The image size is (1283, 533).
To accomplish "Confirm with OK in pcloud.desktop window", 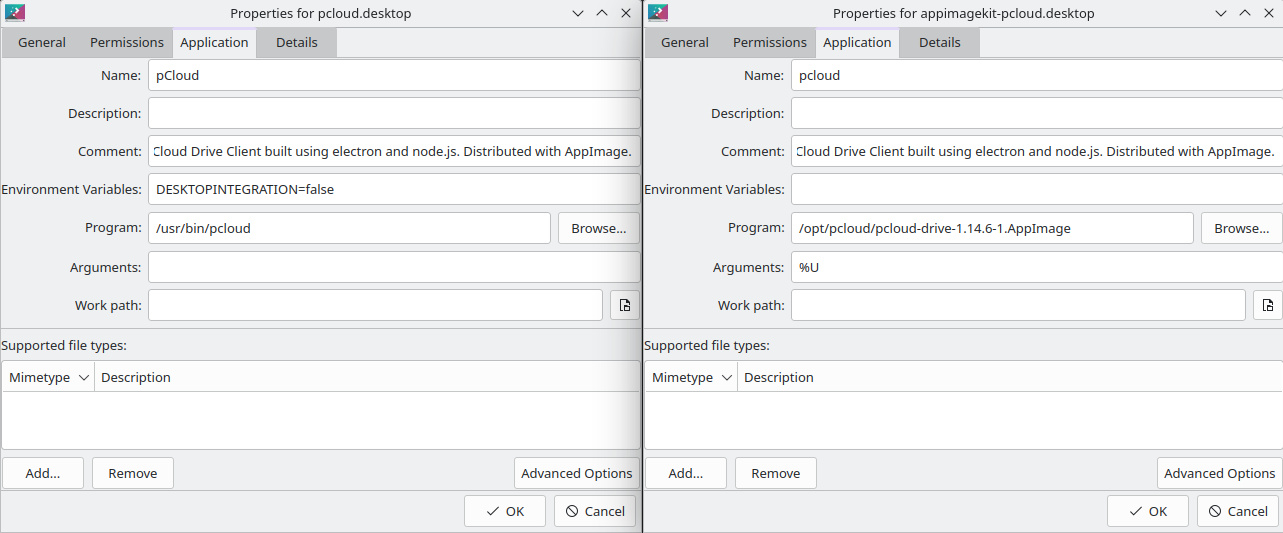I will coord(505,511).
